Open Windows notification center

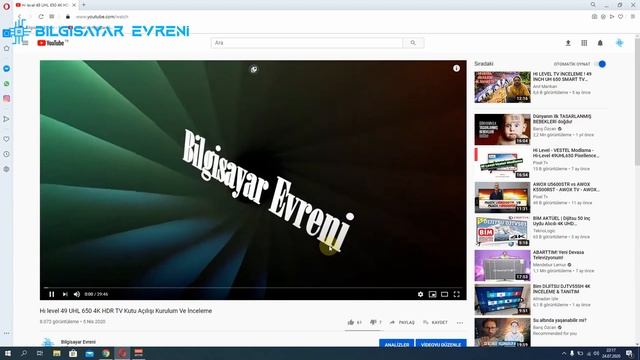tap(629, 353)
